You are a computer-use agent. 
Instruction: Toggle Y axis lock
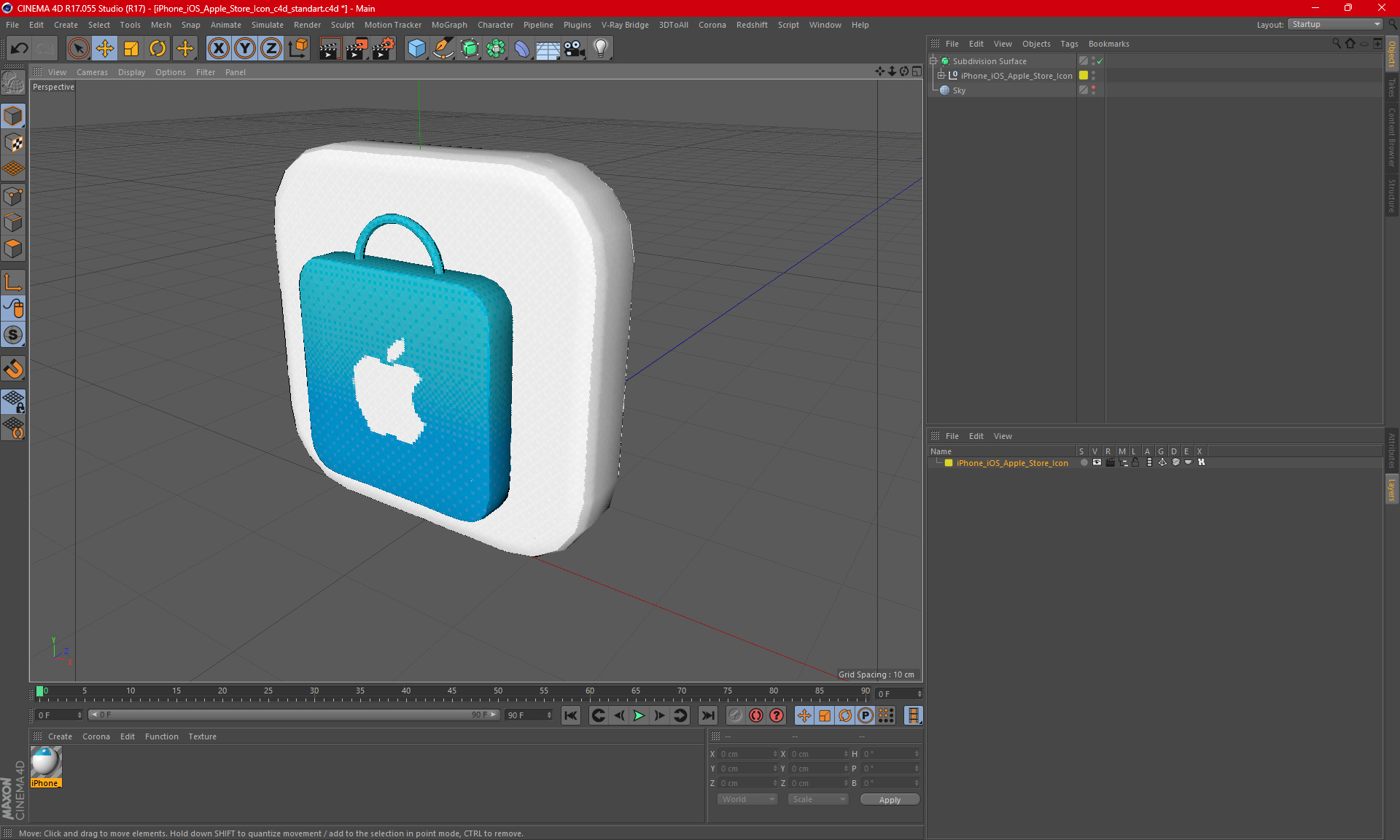click(x=245, y=49)
